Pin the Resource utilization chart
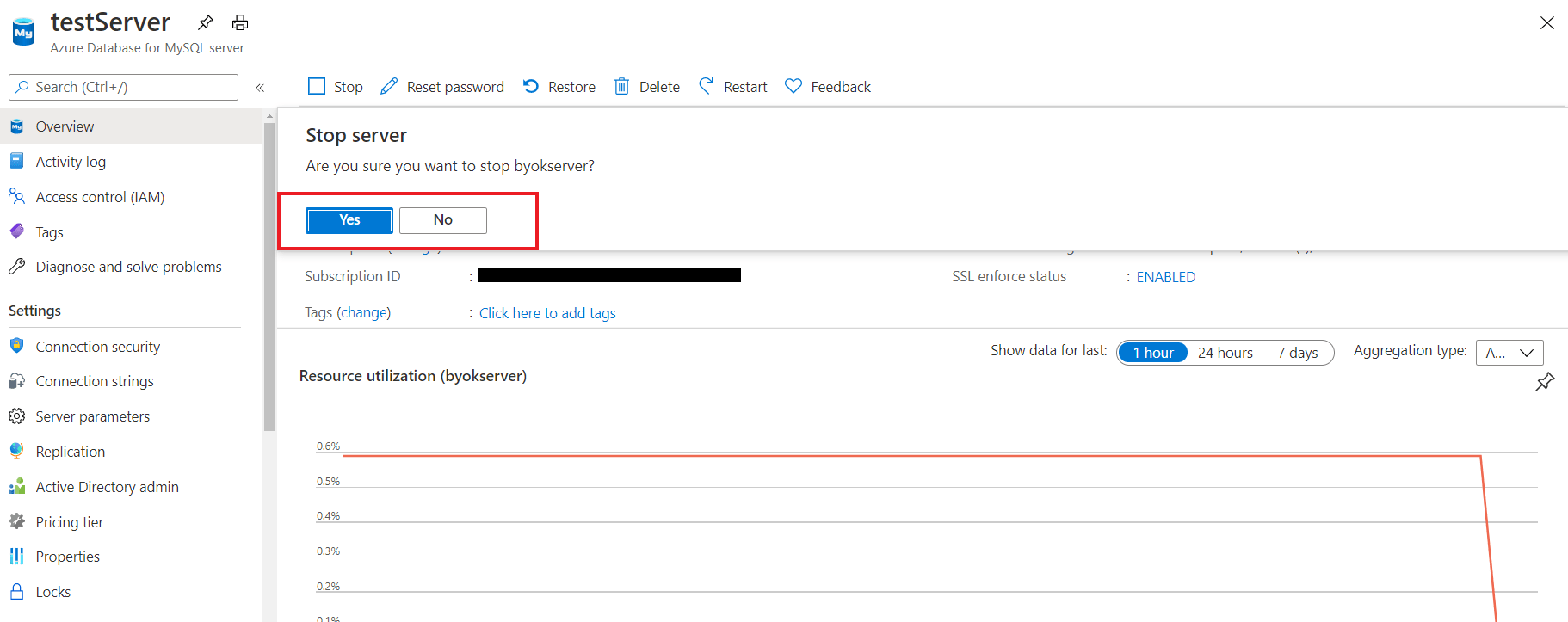The height and width of the screenshot is (622, 1568). click(1546, 382)
